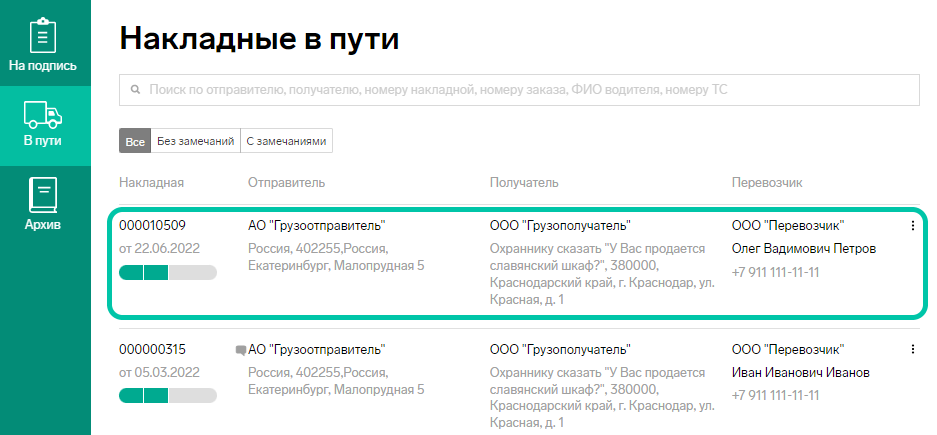Click the Перевозчик column header
The image size is (937, 435).
767,183
